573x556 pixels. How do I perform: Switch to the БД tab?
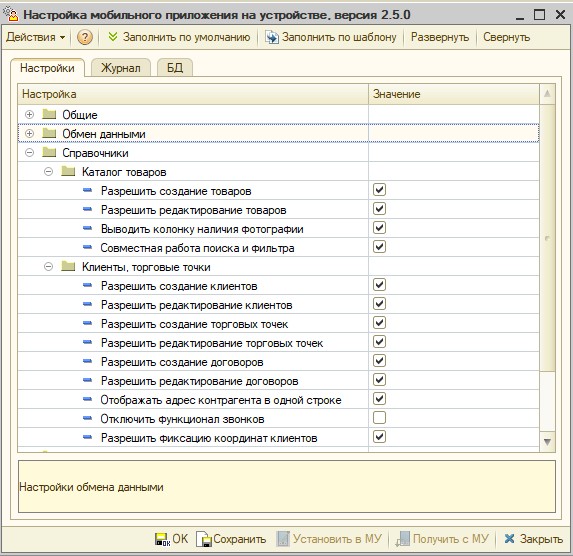175,68
